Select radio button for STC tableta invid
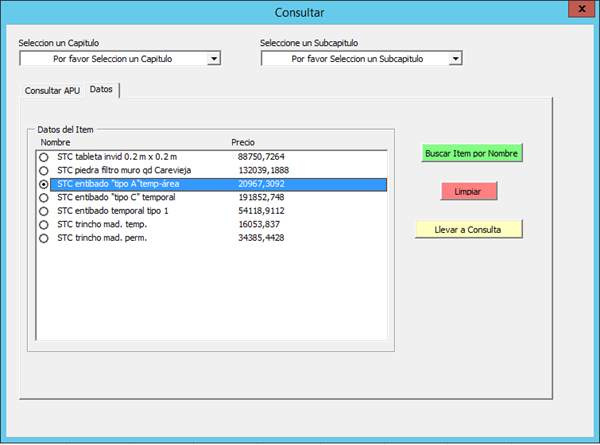The height and width of the screenshot is (445, 600). click(x=43, y=157)
